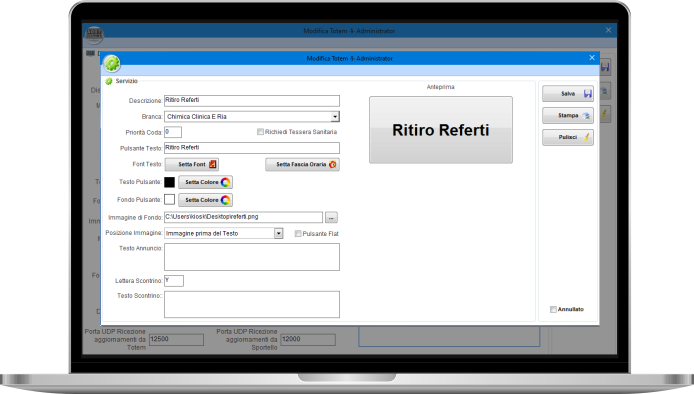694x394 pixels.
Task: Toggle the Pulsante Flat checkbox
Action: 298,233
